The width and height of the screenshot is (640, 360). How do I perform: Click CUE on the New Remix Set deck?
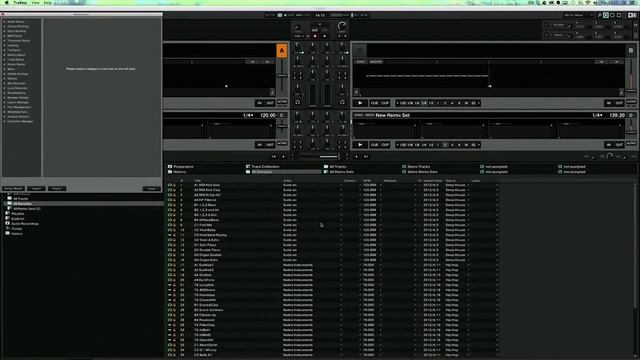374,145
